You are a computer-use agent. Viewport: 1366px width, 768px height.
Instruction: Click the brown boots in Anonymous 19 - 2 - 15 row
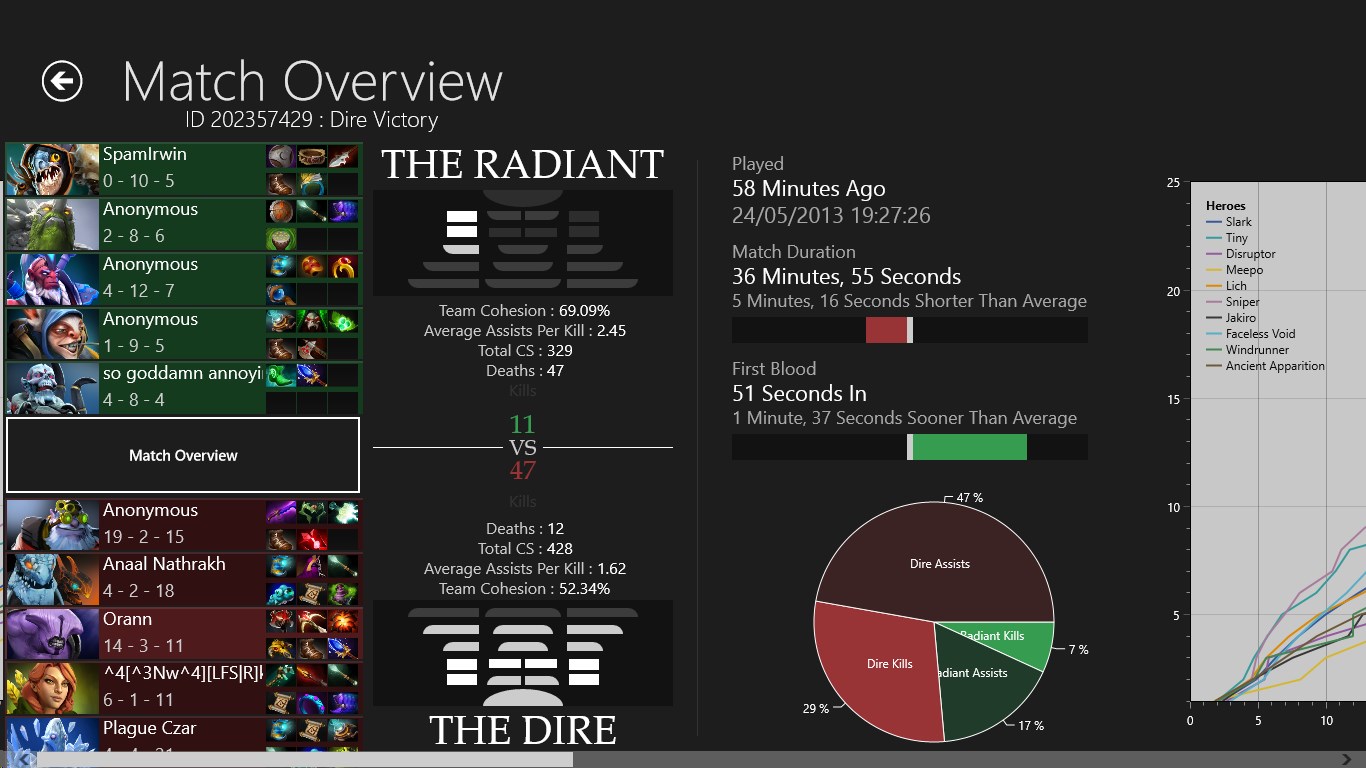281,539
